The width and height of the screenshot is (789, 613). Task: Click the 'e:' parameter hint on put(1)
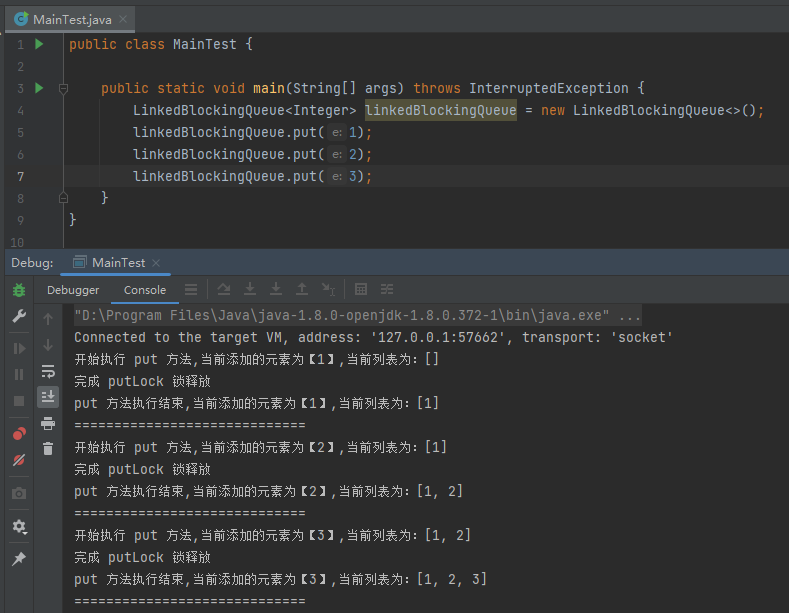pos(337,132)
